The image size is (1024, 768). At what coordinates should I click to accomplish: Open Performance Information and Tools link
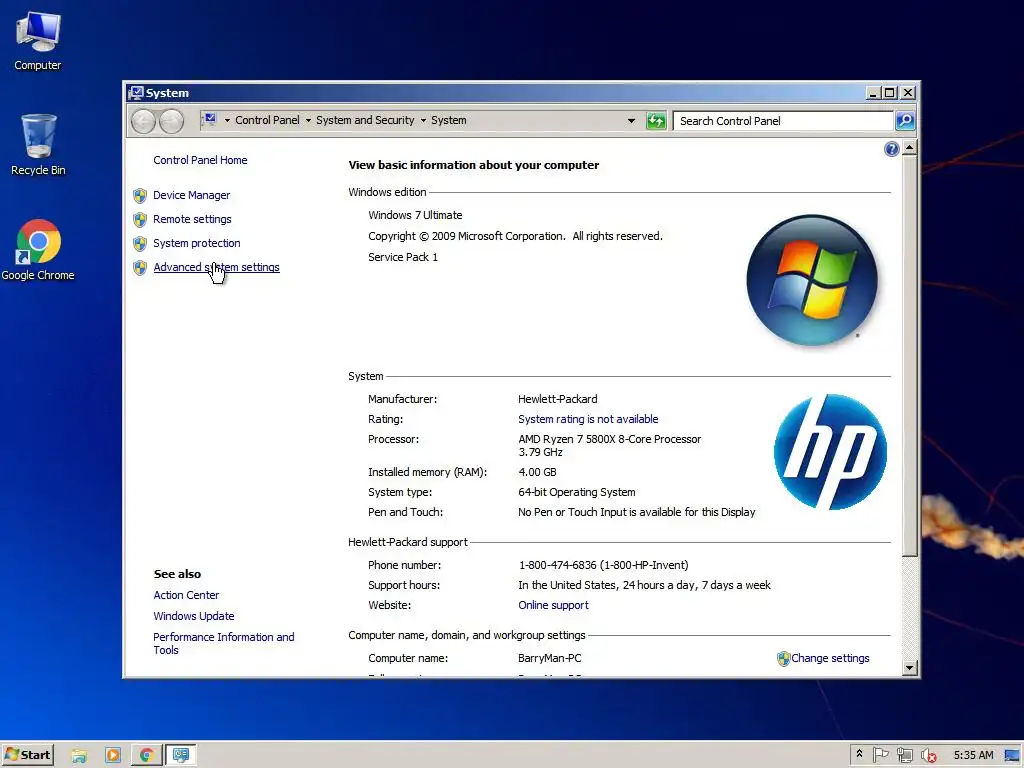click(x=223, y=643)
